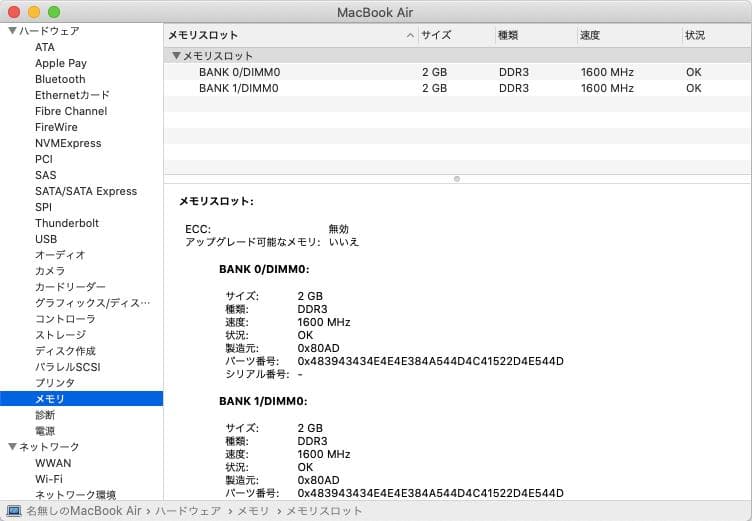Click the pane splitter handle dot
The height and width of the screenshot is (521, 752).
(x=457, y=179)
